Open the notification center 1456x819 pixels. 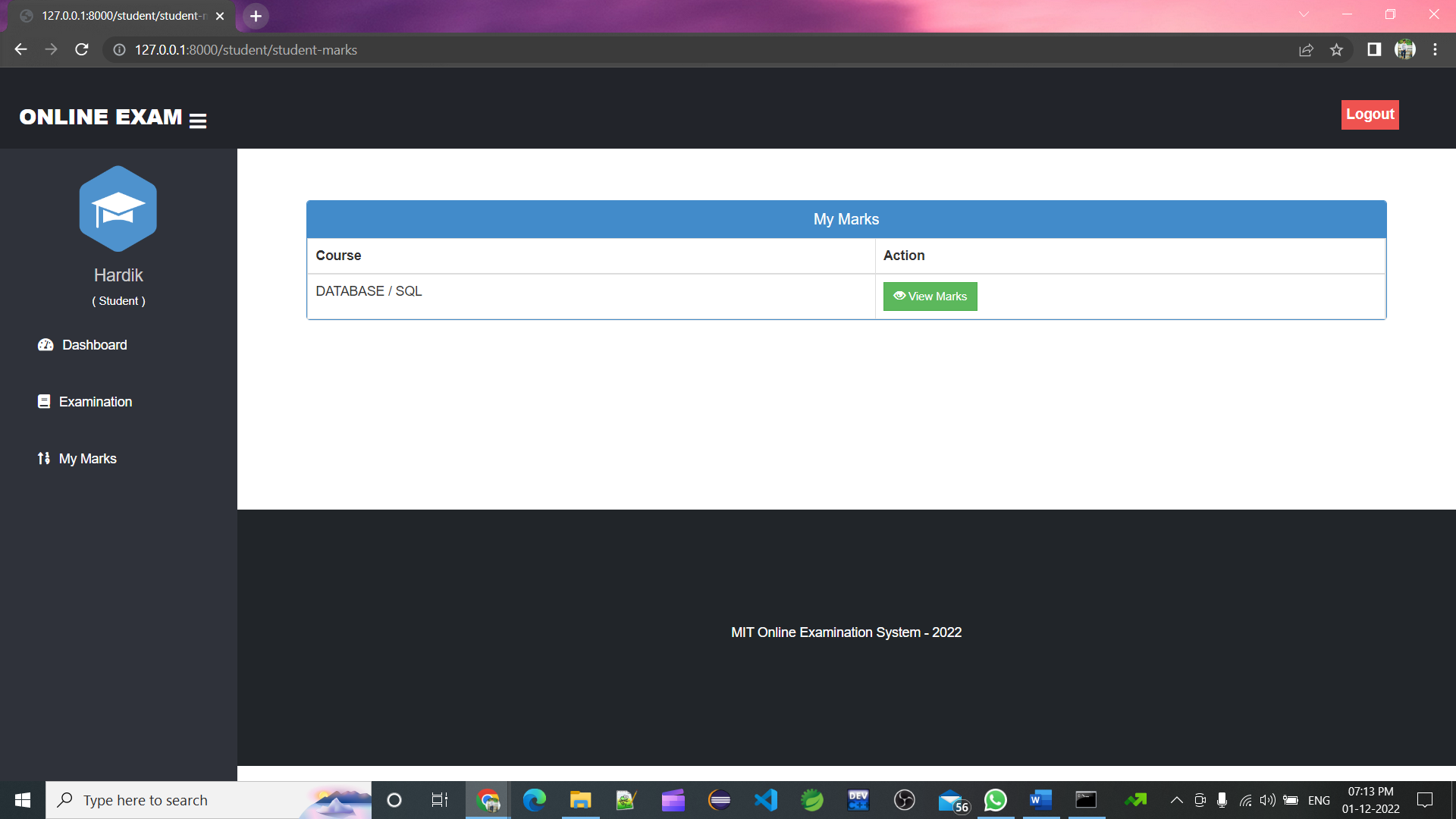click(x=1425, y=800)
